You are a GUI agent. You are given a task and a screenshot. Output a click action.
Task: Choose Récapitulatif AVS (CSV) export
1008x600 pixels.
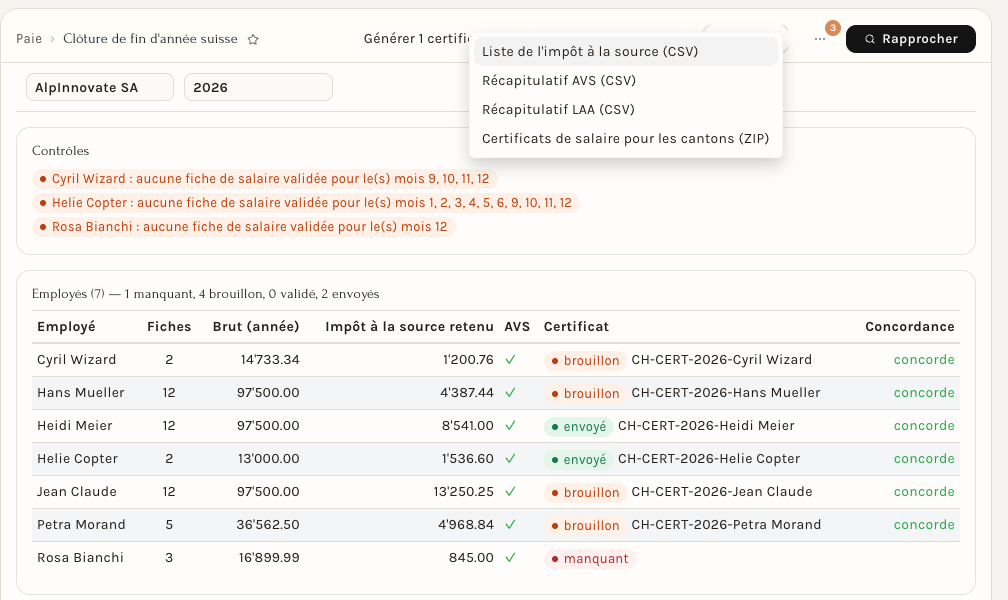pos(626,80)
